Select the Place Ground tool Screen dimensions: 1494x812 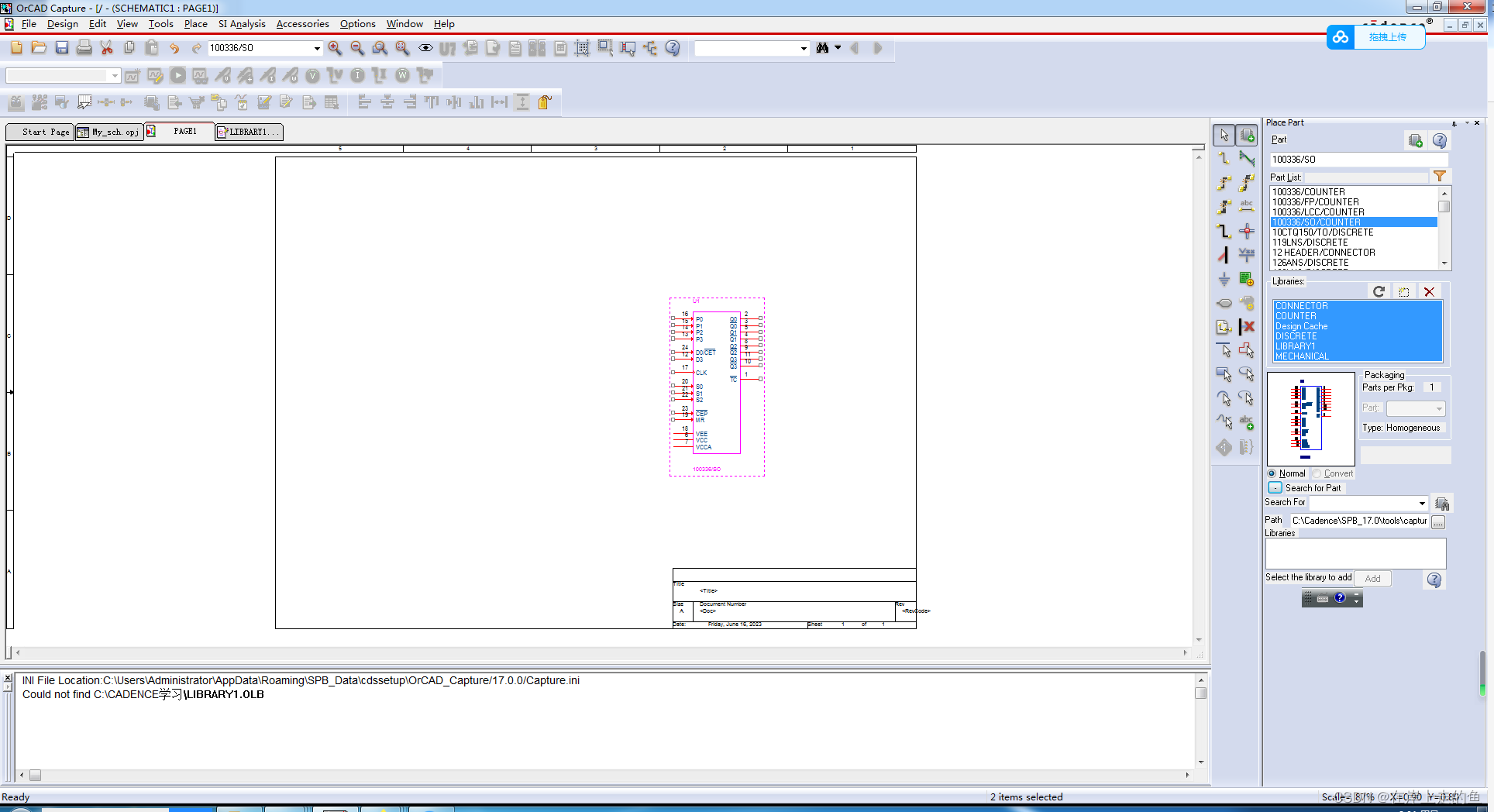pyautogui.click(x=1224, y=279)
